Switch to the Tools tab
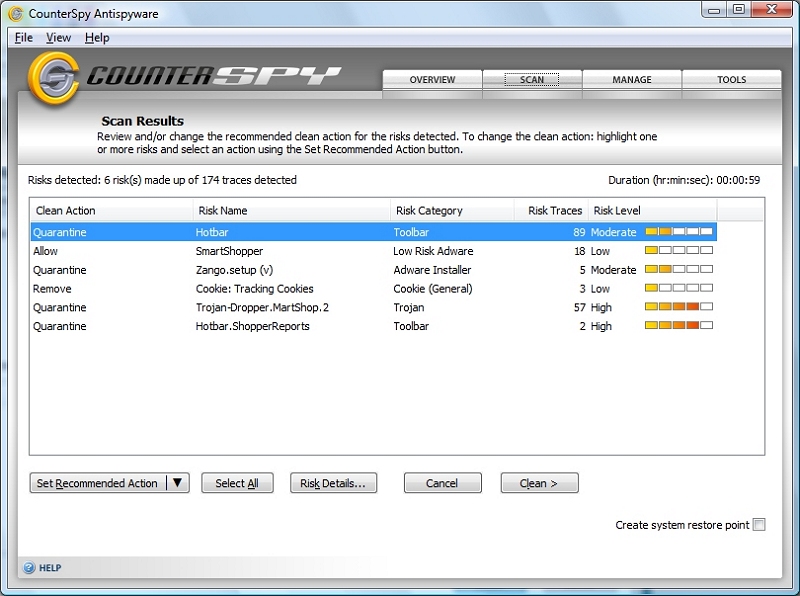 click(x=732, y=80)
